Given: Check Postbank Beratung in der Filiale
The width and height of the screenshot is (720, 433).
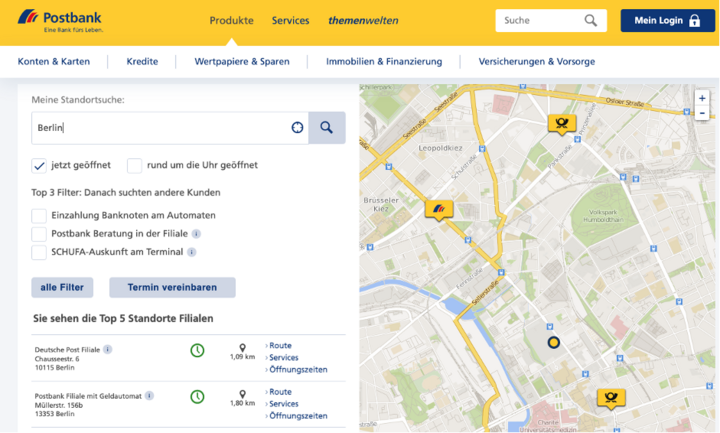Looking at the screenshot, I should coord(39,234).
